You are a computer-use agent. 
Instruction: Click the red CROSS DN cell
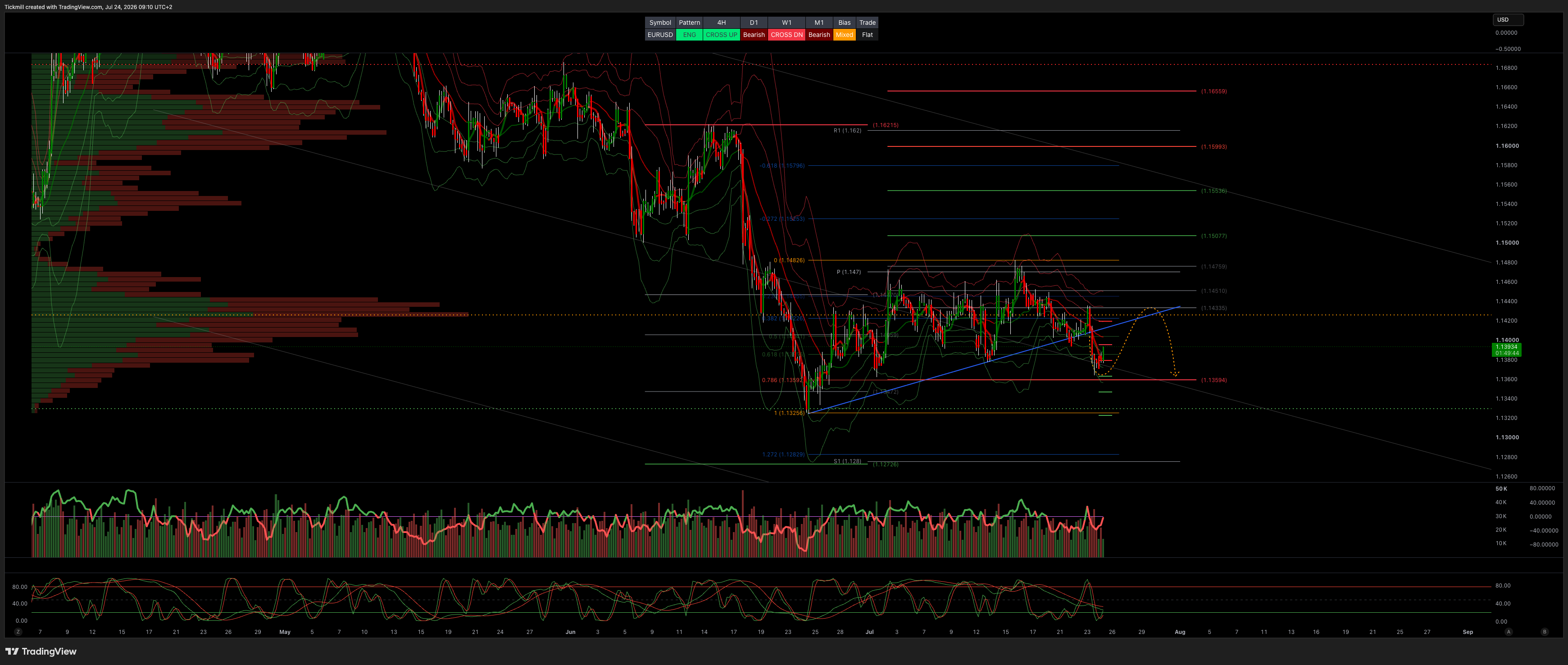click(x=786, y=35)
